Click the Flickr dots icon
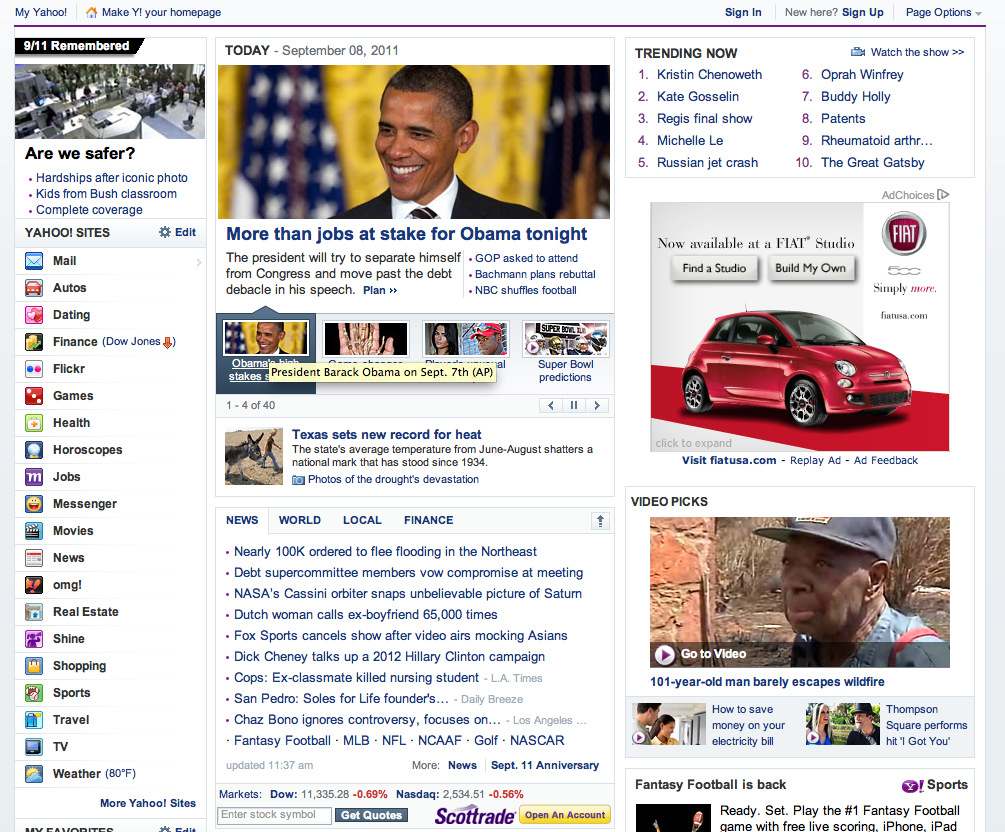This screenshot has width=1005, height=832. 34,369
